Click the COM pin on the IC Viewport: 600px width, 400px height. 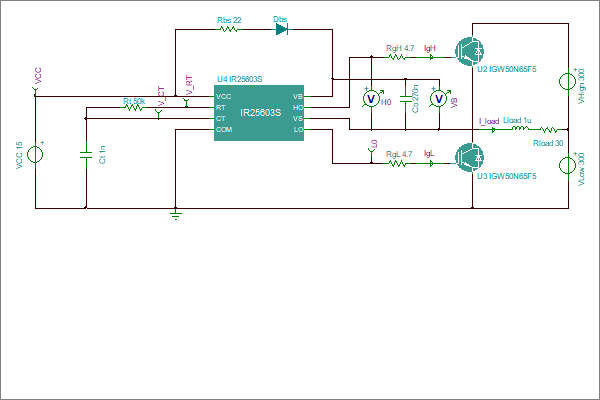click(224, 129)
